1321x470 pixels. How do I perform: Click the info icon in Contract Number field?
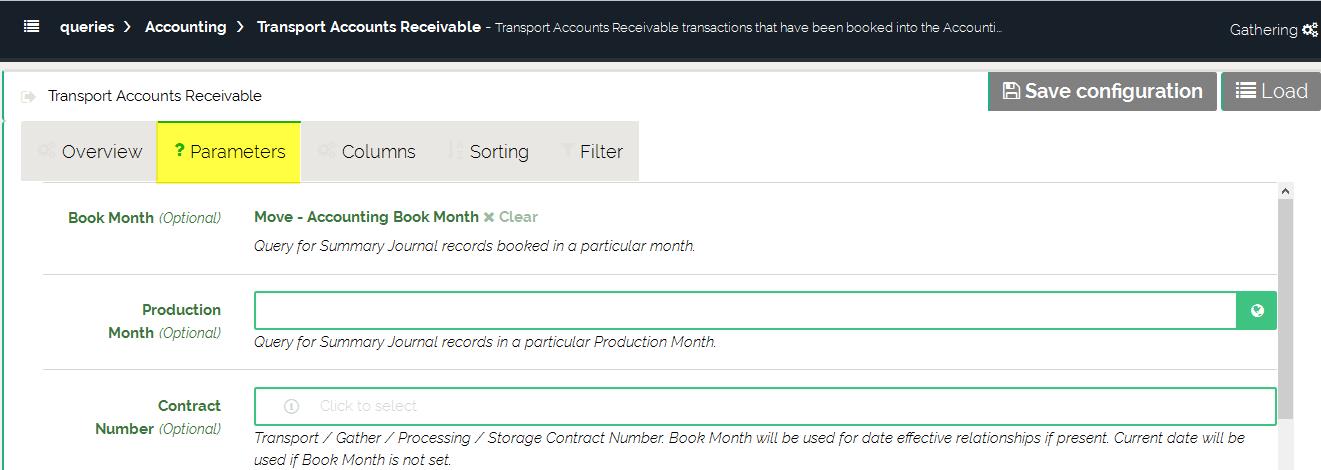point(291,406)
